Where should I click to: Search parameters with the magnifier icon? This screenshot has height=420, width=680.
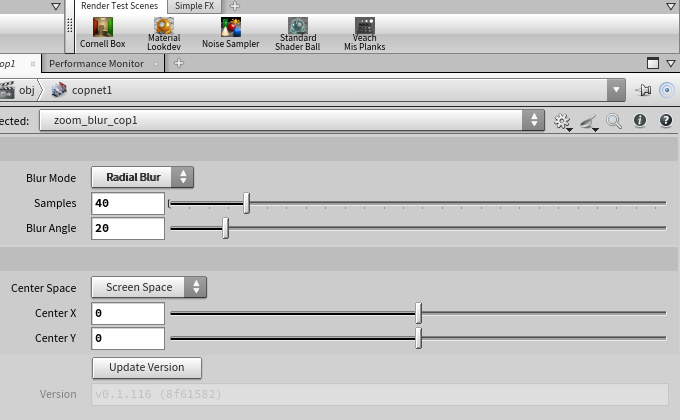tap(614, 121)
